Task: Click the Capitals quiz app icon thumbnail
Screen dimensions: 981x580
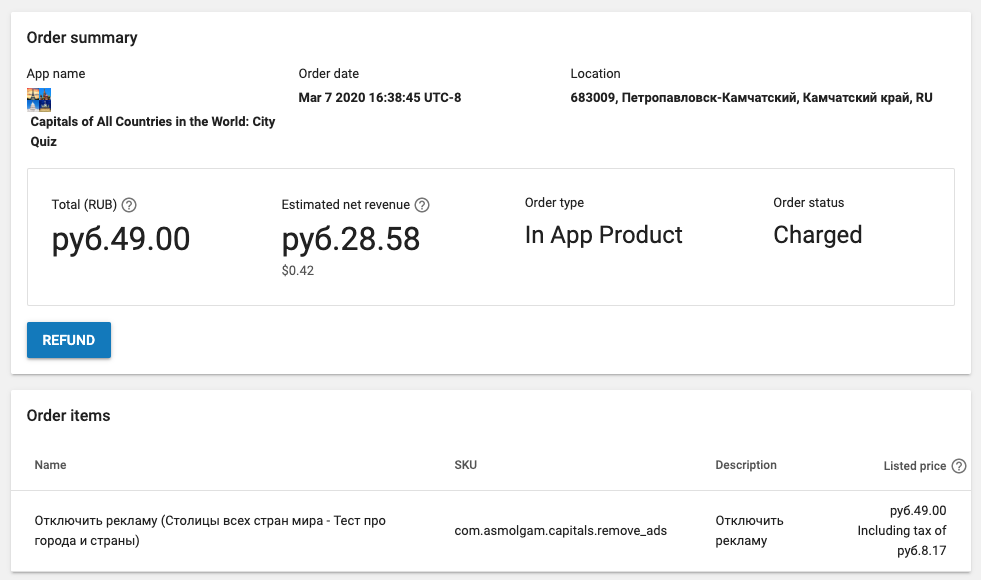Action: [x=39, y=99]
